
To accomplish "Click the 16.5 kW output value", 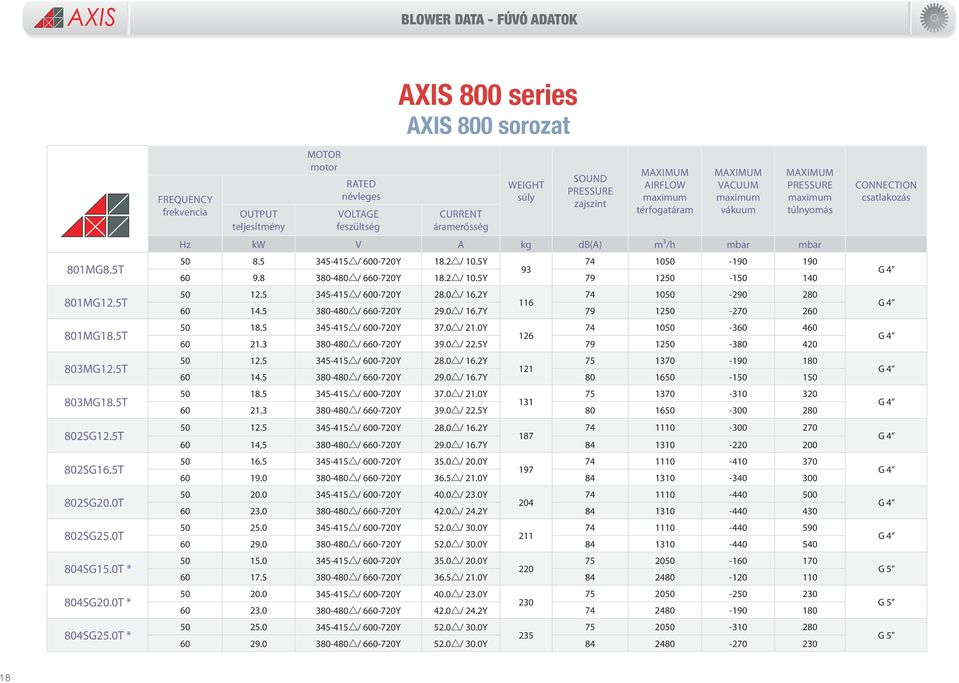I will pos(258,462).
